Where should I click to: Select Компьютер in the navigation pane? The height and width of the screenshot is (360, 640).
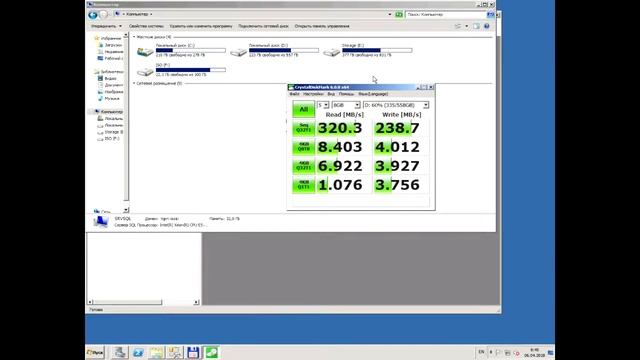pyautogui.click(x=108, y=111)
